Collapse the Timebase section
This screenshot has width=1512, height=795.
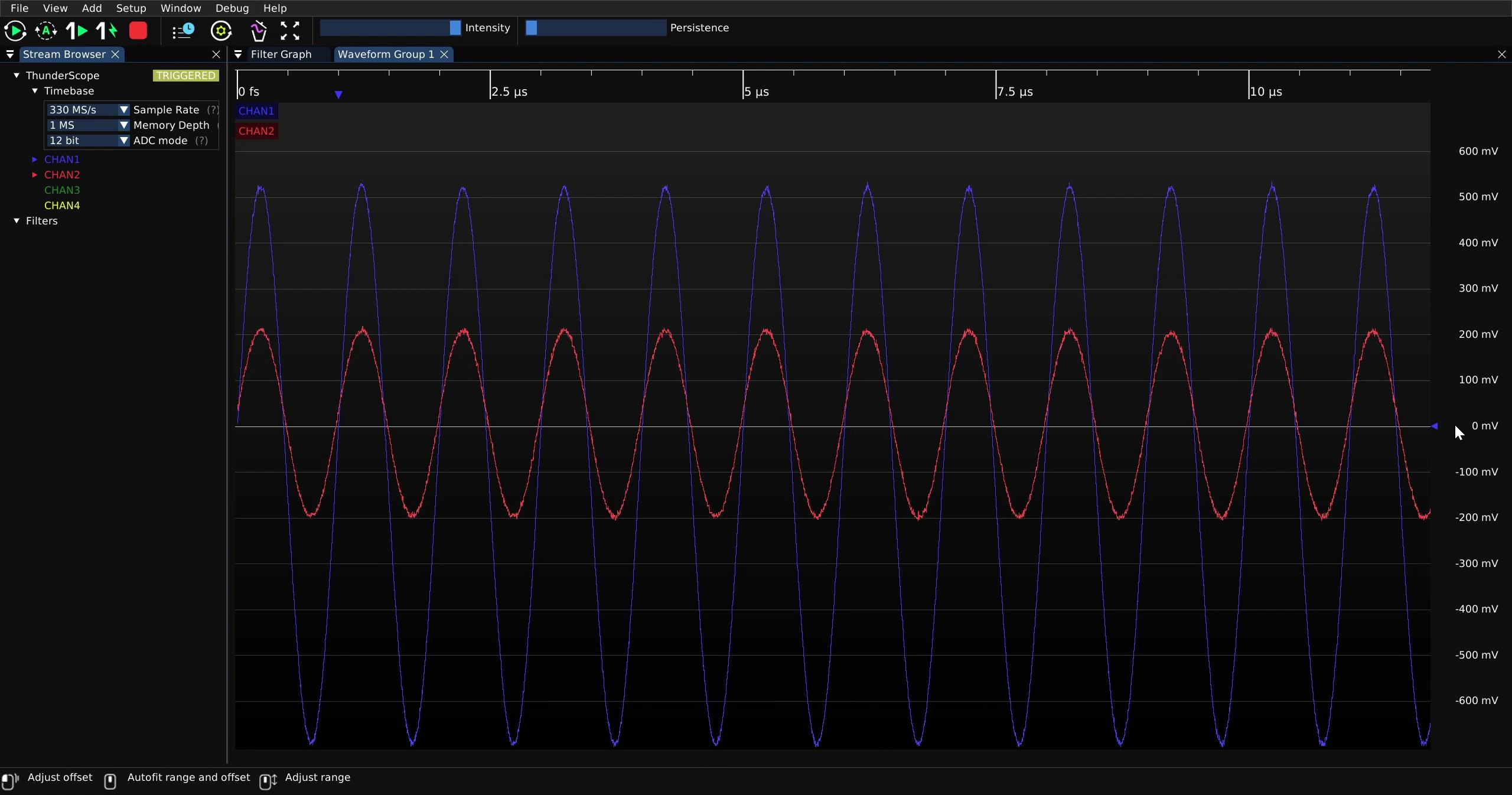(35, 91)
